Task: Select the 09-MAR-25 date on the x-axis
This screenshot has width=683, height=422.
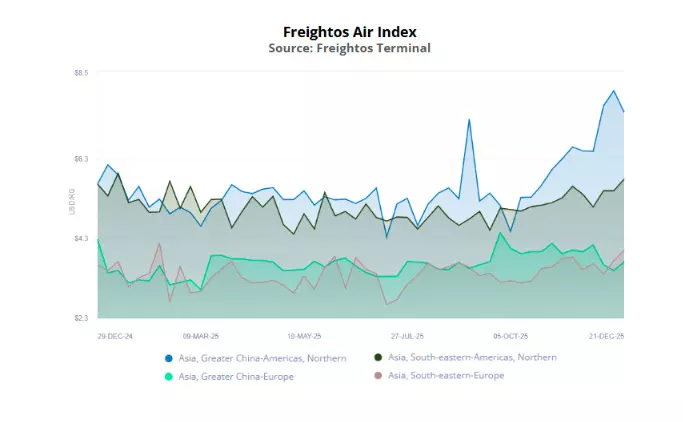Action: [x=200, y=336]
